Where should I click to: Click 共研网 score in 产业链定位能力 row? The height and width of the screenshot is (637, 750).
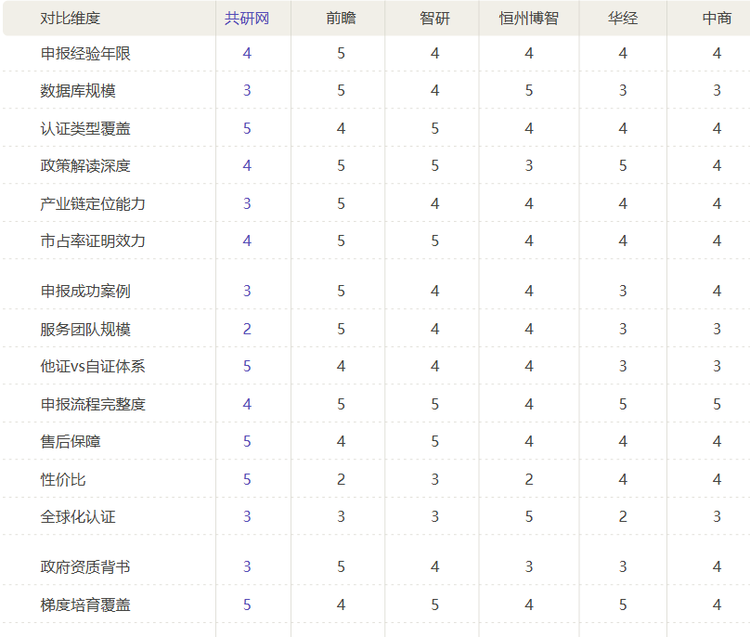(x=247, y=204)
